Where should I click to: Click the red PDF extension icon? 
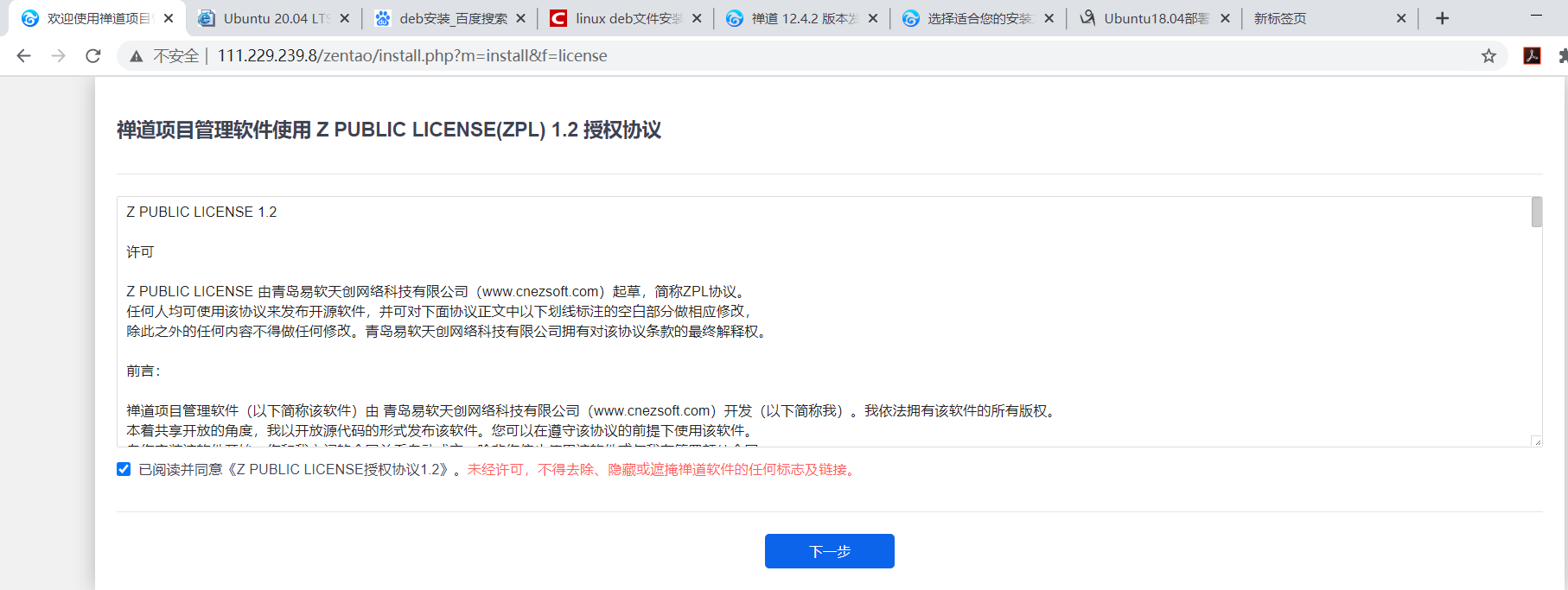tap(1532, 56)
